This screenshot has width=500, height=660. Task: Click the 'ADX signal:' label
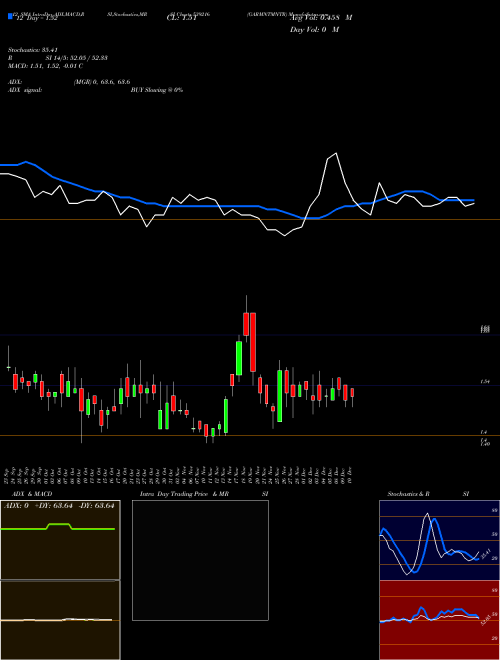pos(25,90)
